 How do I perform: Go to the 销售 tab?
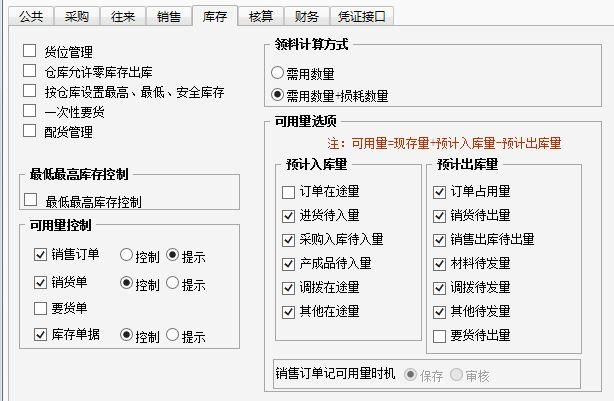(x=169, y=16)
